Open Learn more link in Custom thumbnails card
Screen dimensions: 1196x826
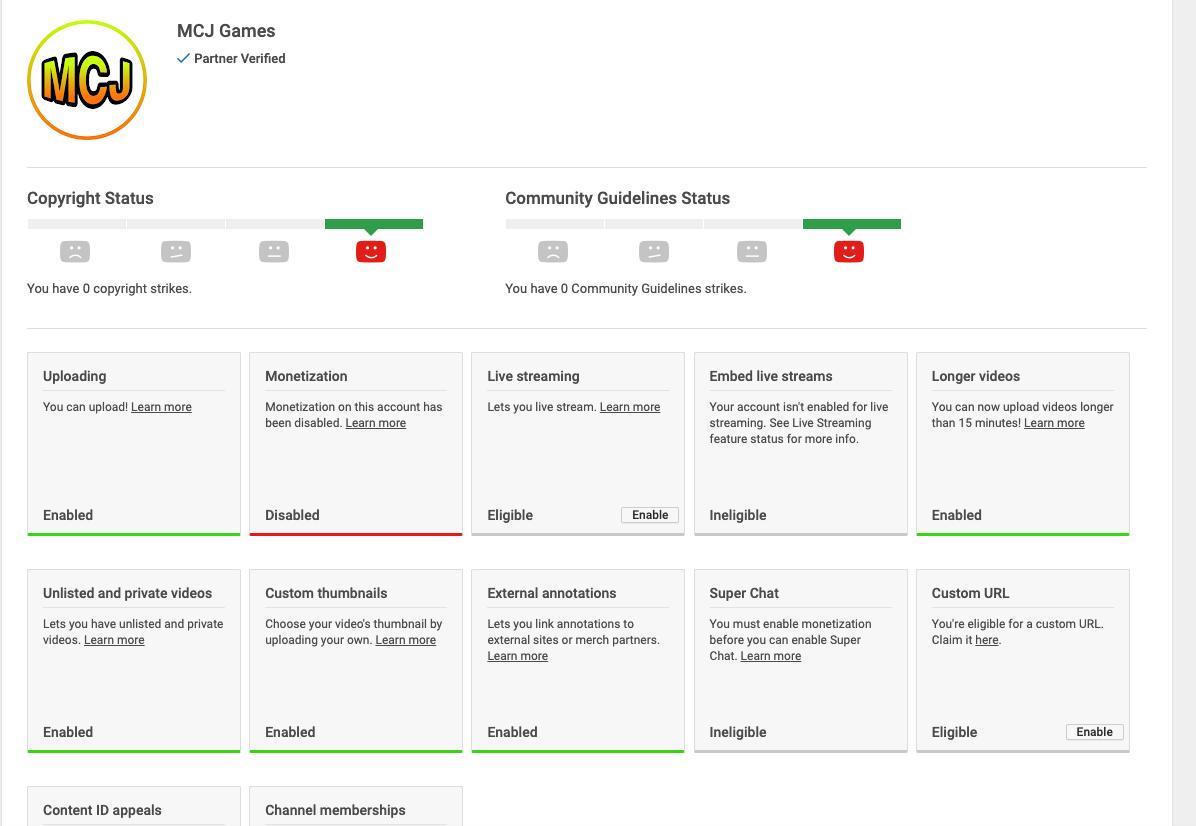click(406, 640)
